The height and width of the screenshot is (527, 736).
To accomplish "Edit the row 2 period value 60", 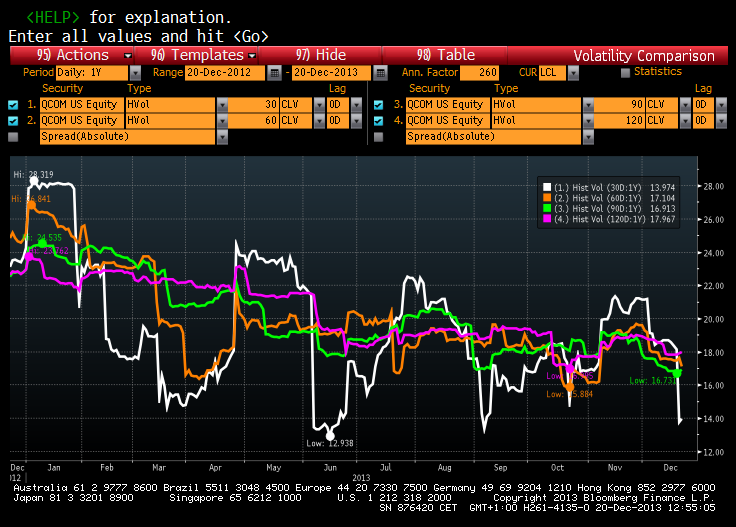I will click(253, 121).
